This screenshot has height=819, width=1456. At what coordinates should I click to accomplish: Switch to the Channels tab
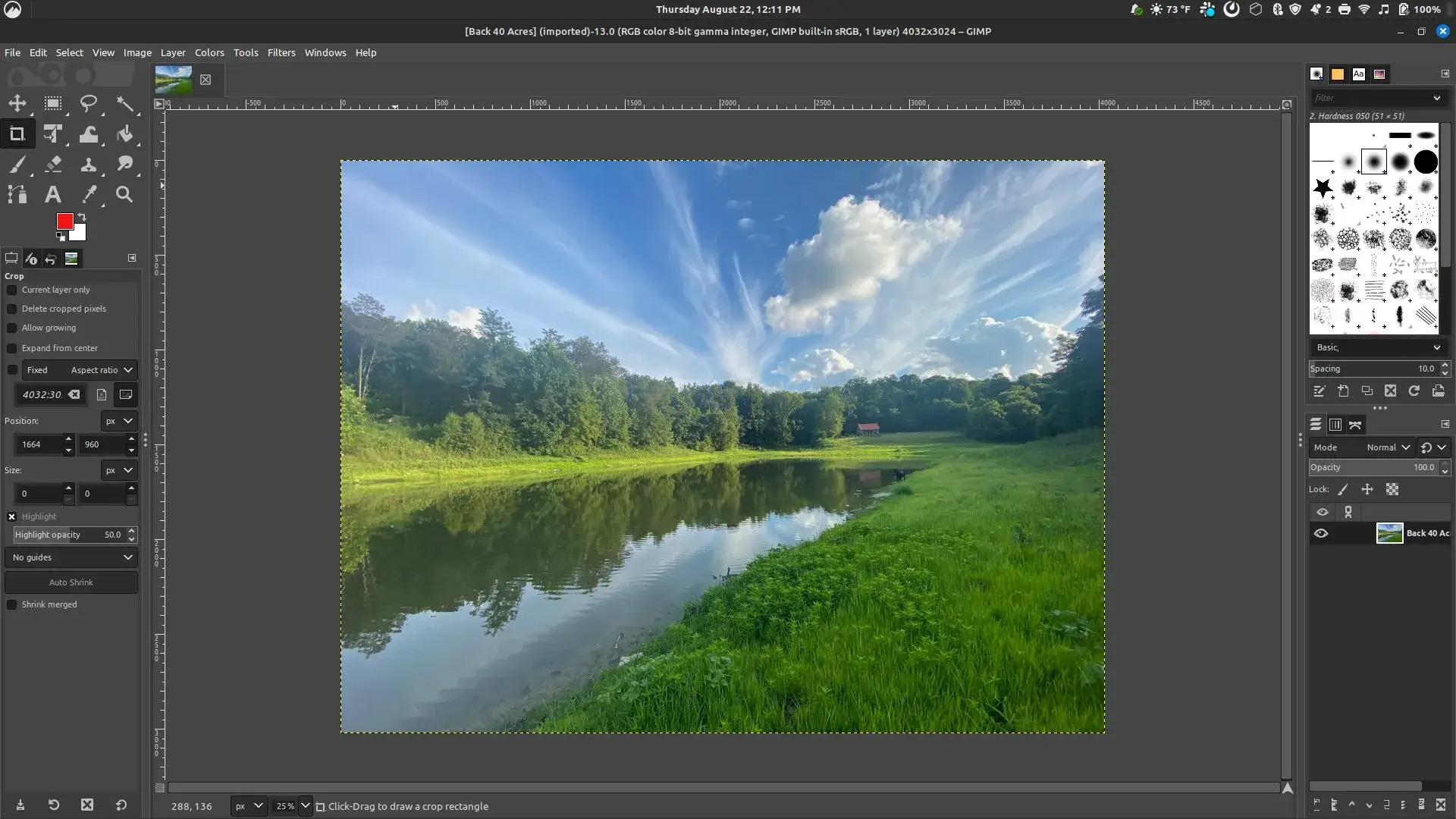pos(1335,425)
